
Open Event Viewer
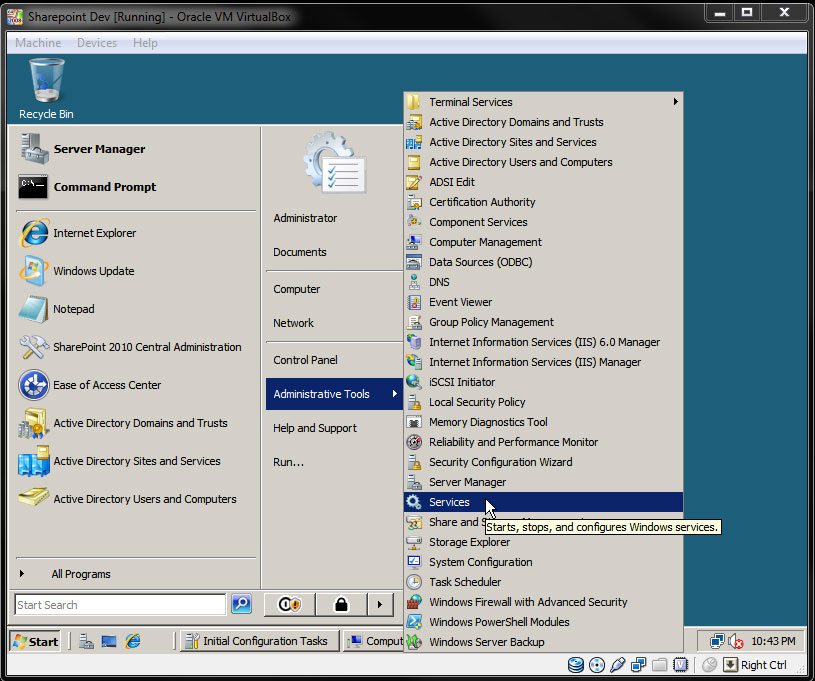point(543,302)
